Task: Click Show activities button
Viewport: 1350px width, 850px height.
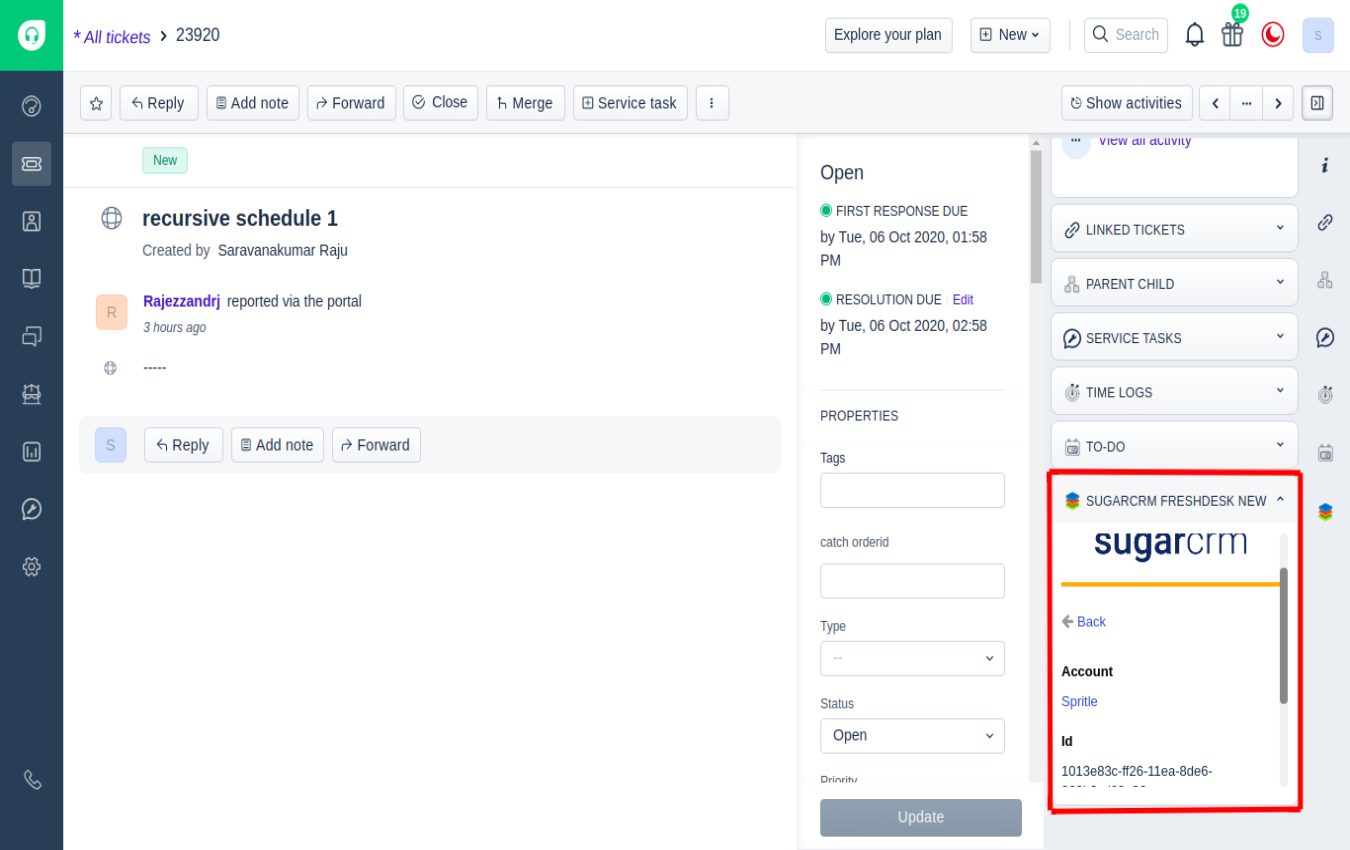Action: coord(1127,103)
